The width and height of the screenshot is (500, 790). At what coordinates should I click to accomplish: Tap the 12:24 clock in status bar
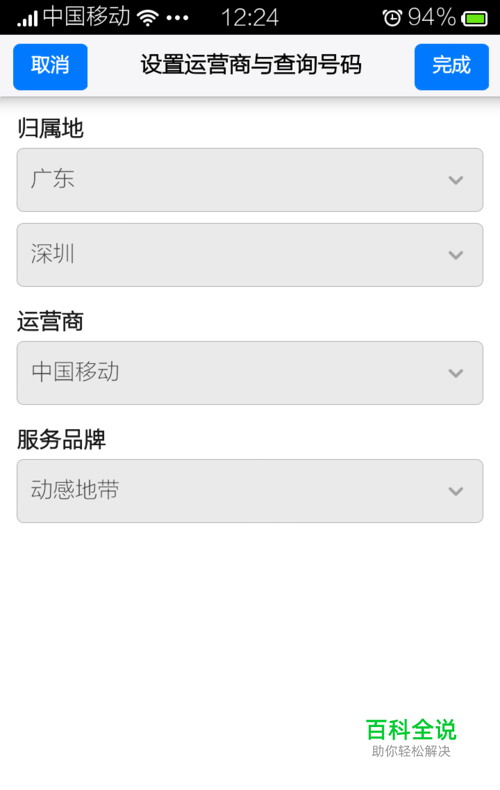(x=249, y=18)
